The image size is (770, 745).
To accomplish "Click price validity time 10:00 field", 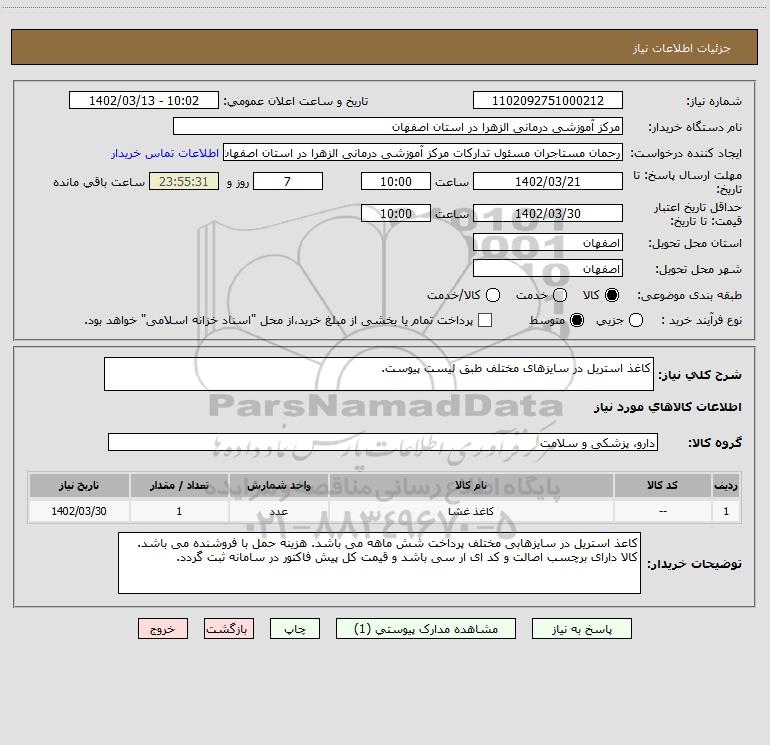I will [396, 213].
